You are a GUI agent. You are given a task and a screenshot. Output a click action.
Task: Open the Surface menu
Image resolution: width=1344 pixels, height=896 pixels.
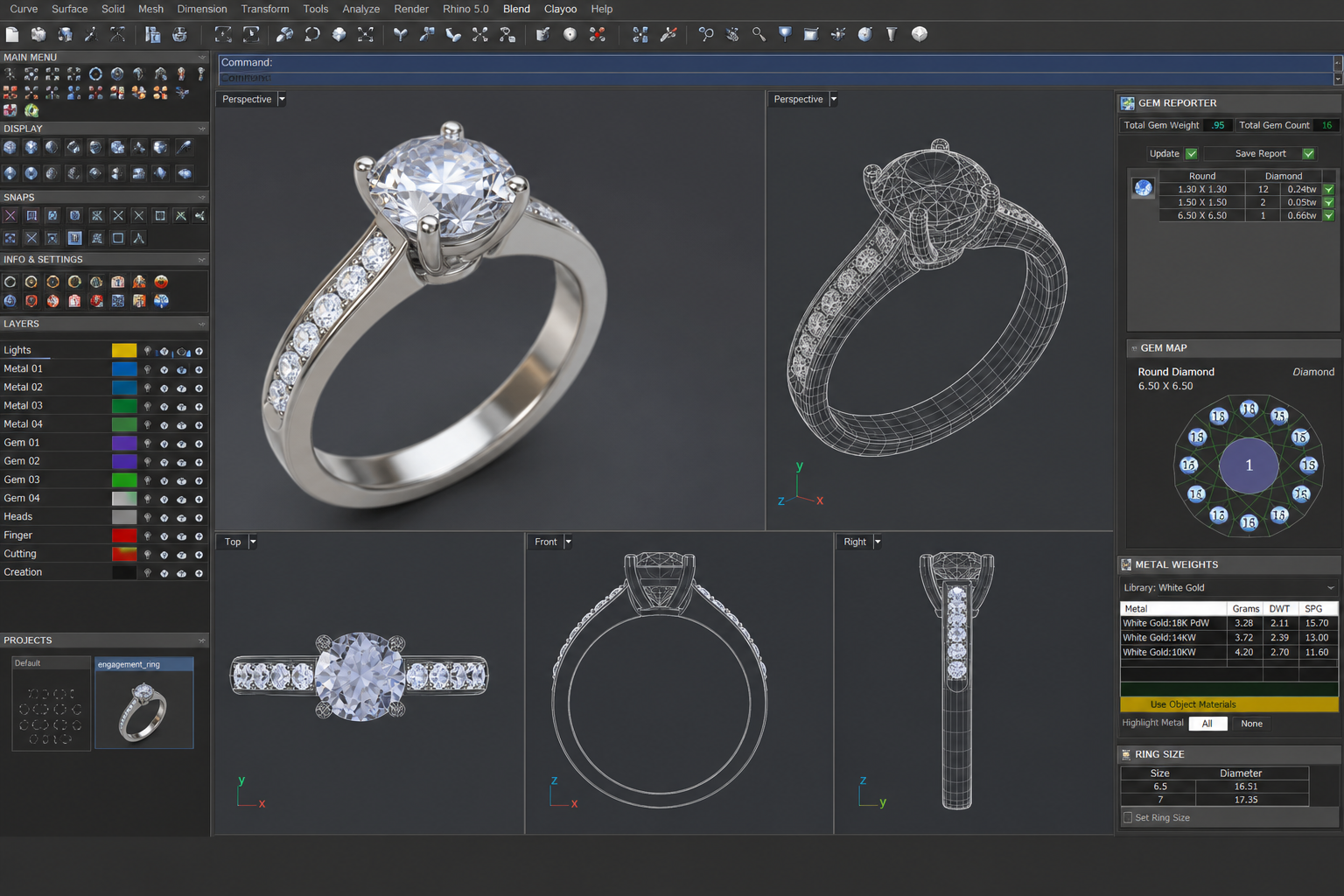coord(70,9)
